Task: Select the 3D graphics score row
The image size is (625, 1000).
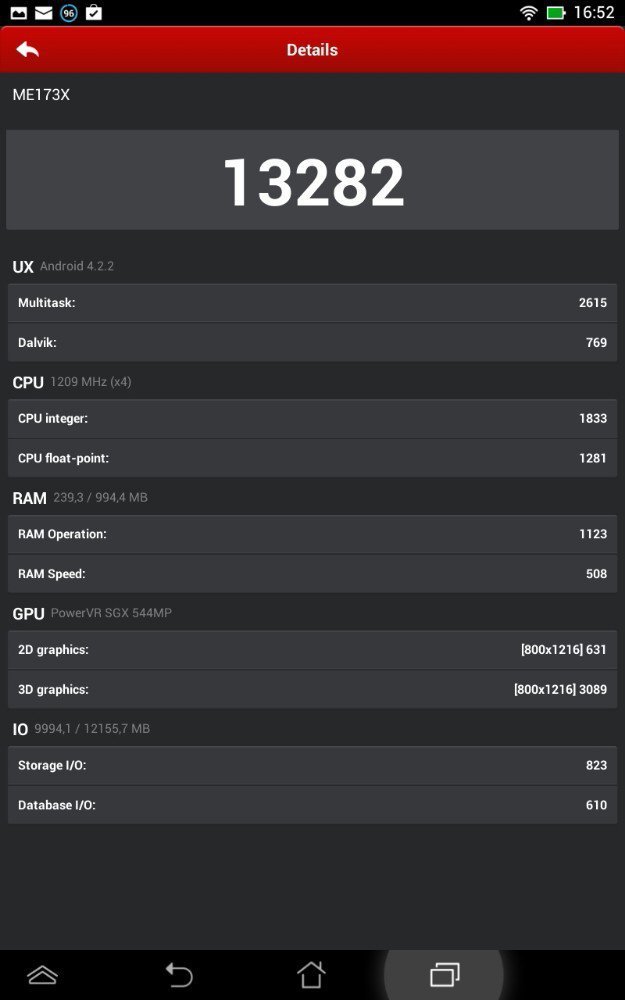Action: [312, 689]
